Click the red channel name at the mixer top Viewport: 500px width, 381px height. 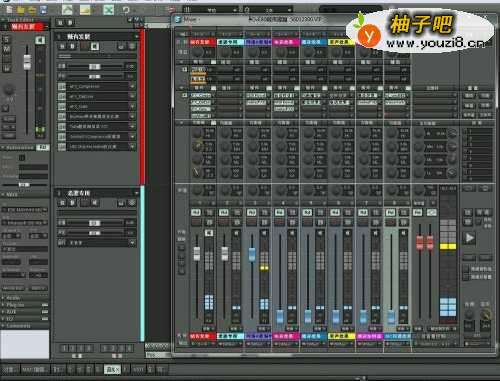tap(203, 42)
